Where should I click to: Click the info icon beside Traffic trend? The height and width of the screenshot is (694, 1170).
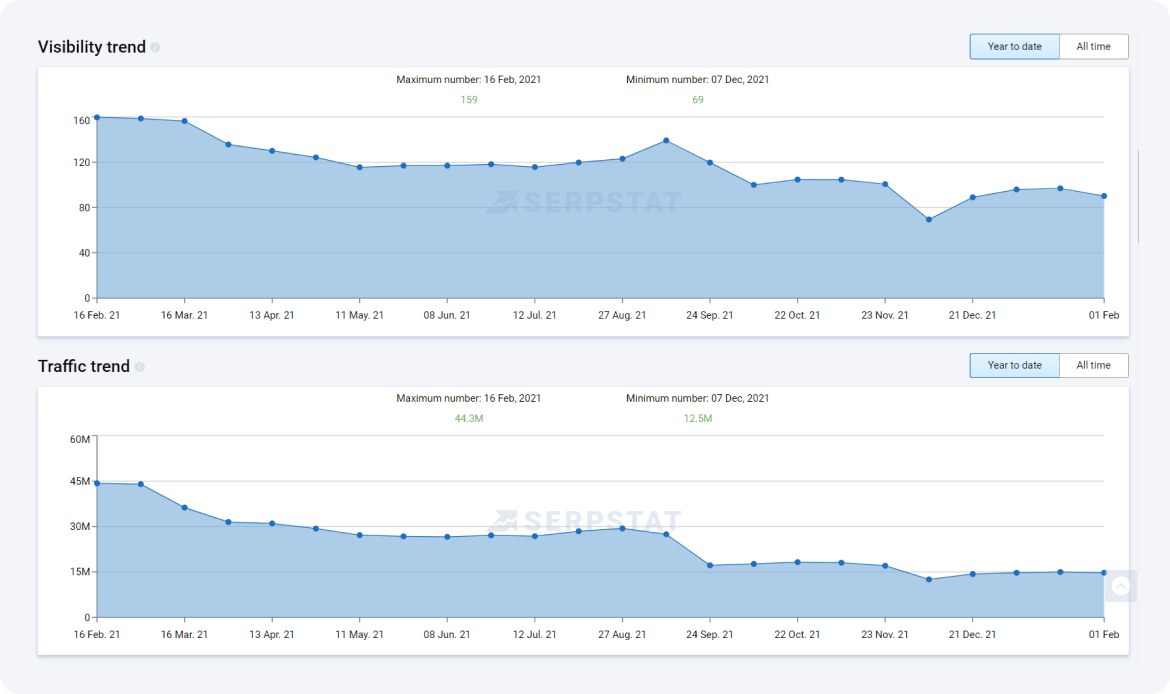141,366
